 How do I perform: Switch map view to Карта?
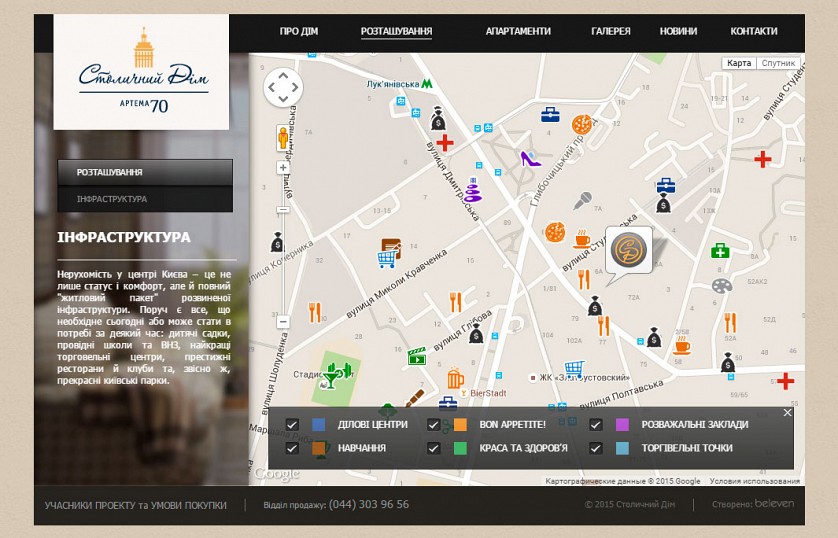pos(739,63)
